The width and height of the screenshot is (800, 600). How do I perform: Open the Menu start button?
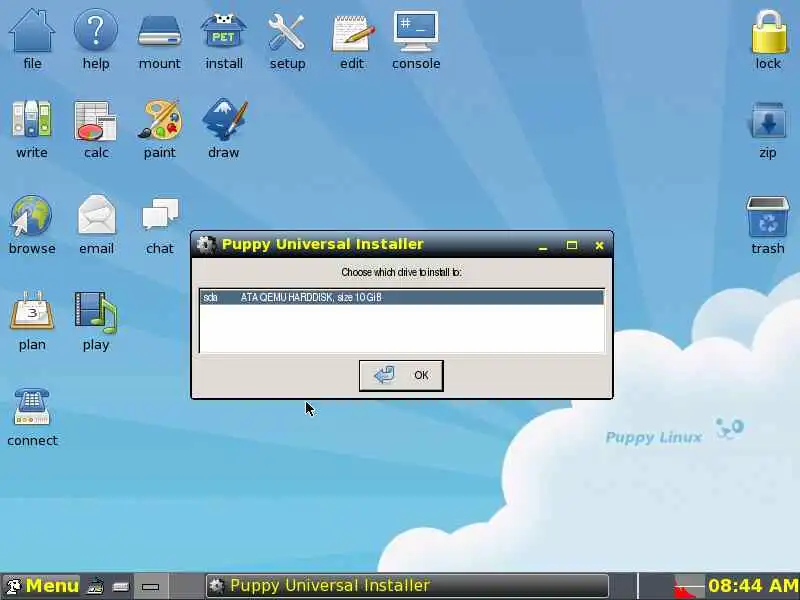[x=43, y=585]
